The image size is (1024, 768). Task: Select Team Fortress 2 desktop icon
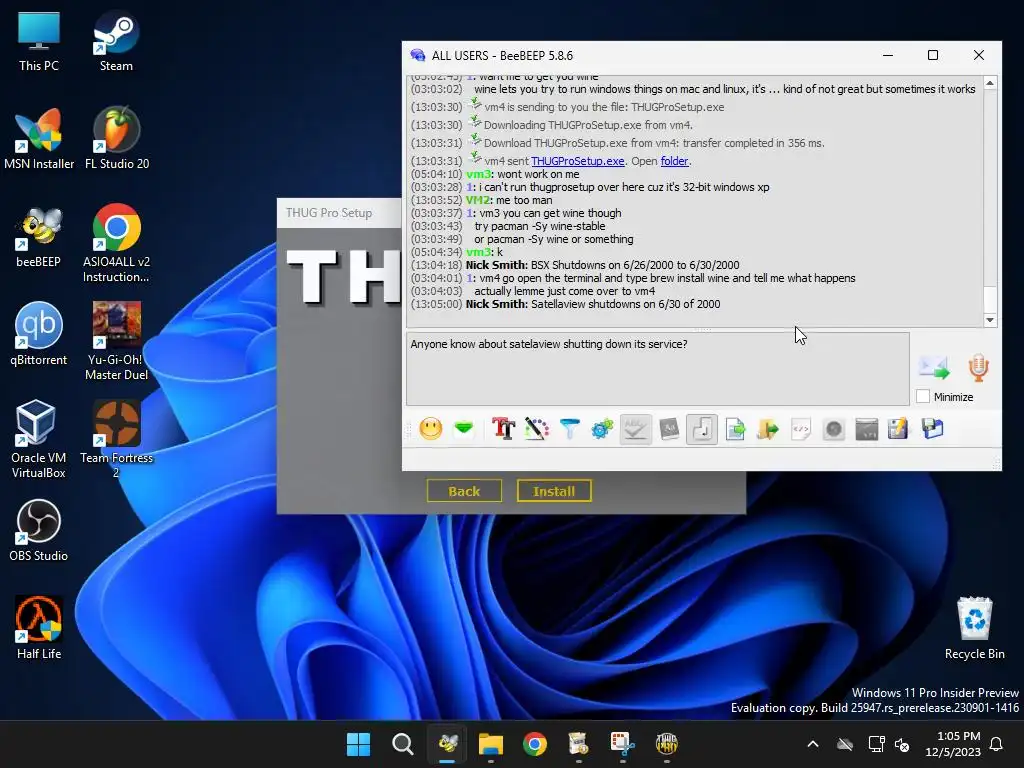116,439
